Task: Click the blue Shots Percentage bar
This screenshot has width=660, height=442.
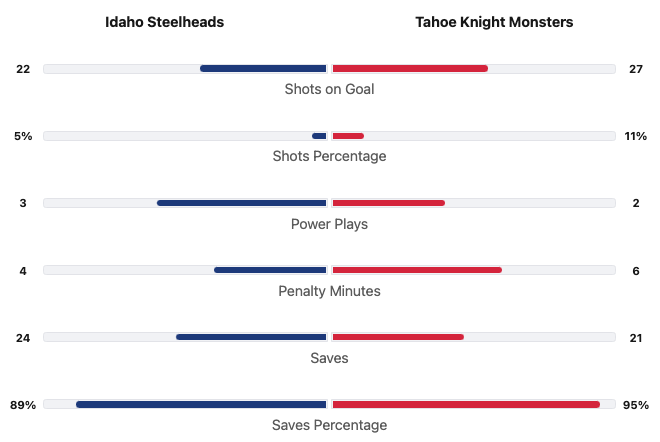Action: [319, 136]
